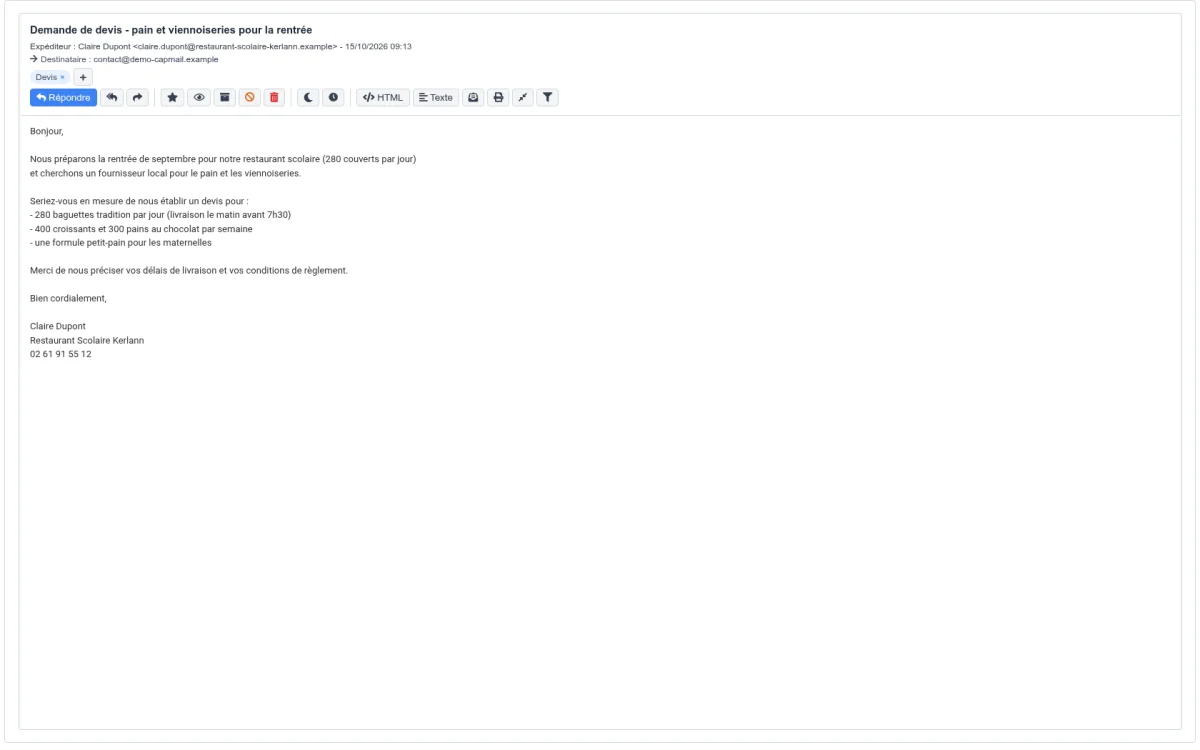Add a tag with plus button
This screenshot has height=750, width=1200.
coord(83,77)
